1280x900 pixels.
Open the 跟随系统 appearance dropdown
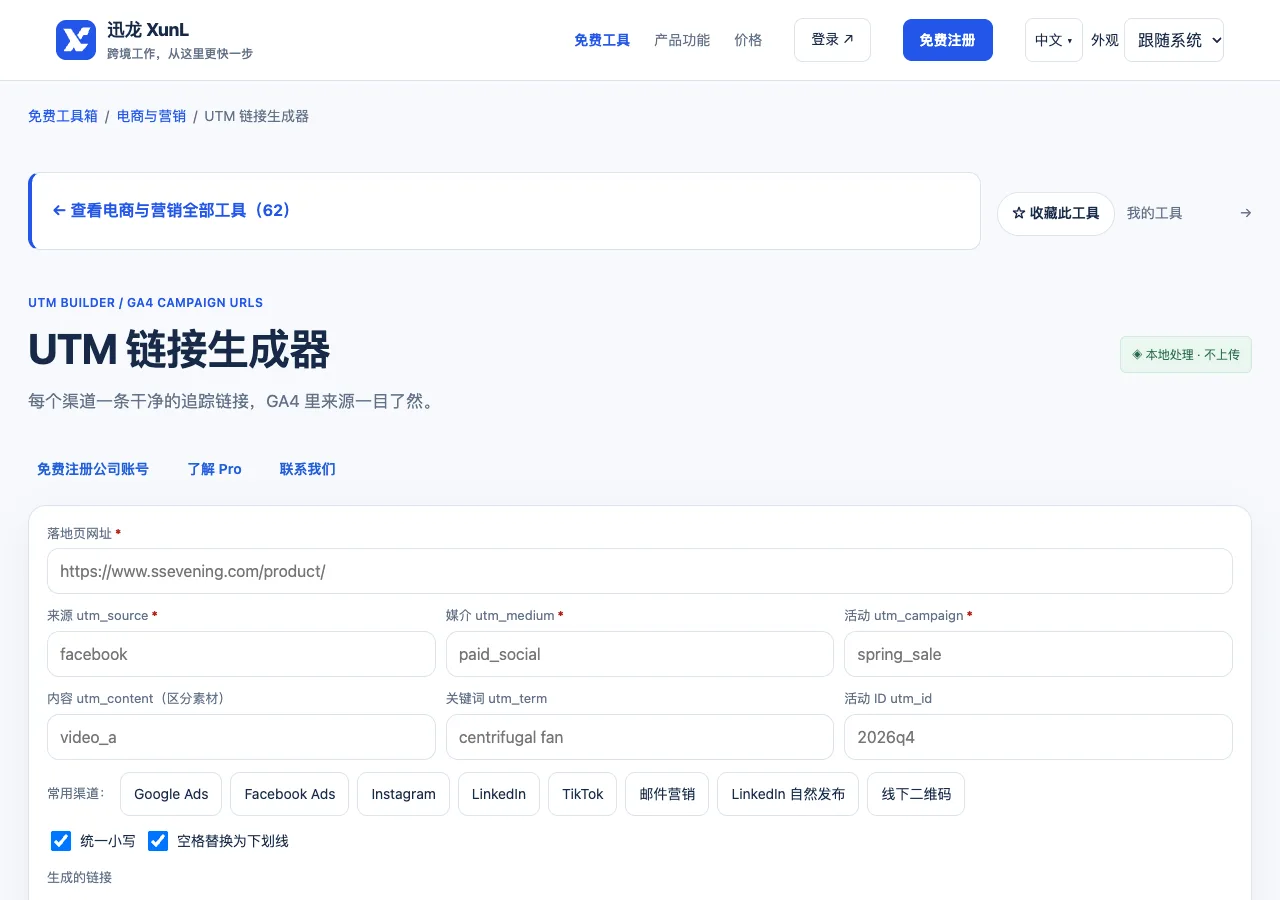pos(1174,40)
